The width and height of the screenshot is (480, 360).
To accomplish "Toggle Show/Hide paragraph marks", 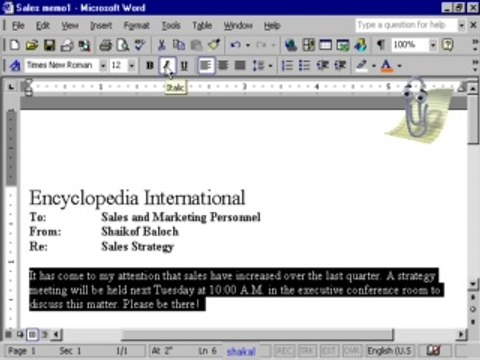I will coord(381,45).
